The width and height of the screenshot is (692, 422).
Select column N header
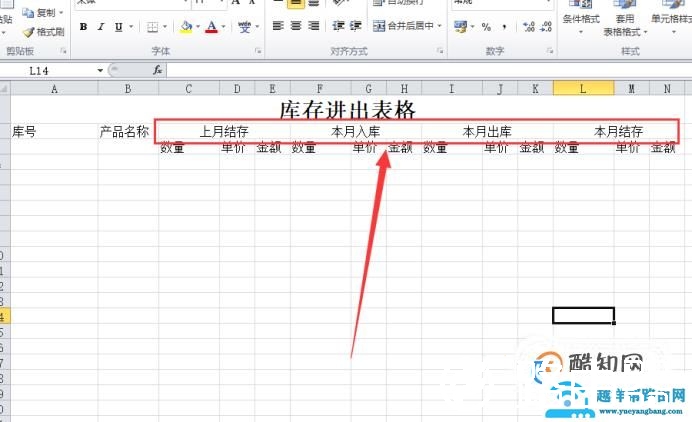(667, 89)
